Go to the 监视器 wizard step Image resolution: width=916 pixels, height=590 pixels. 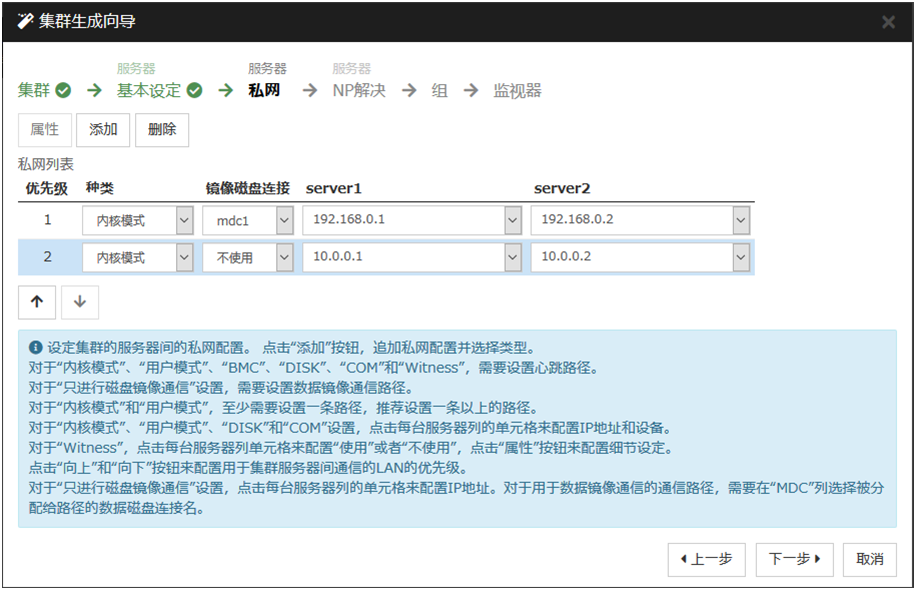pyautogui.click(x=517, y=91)
